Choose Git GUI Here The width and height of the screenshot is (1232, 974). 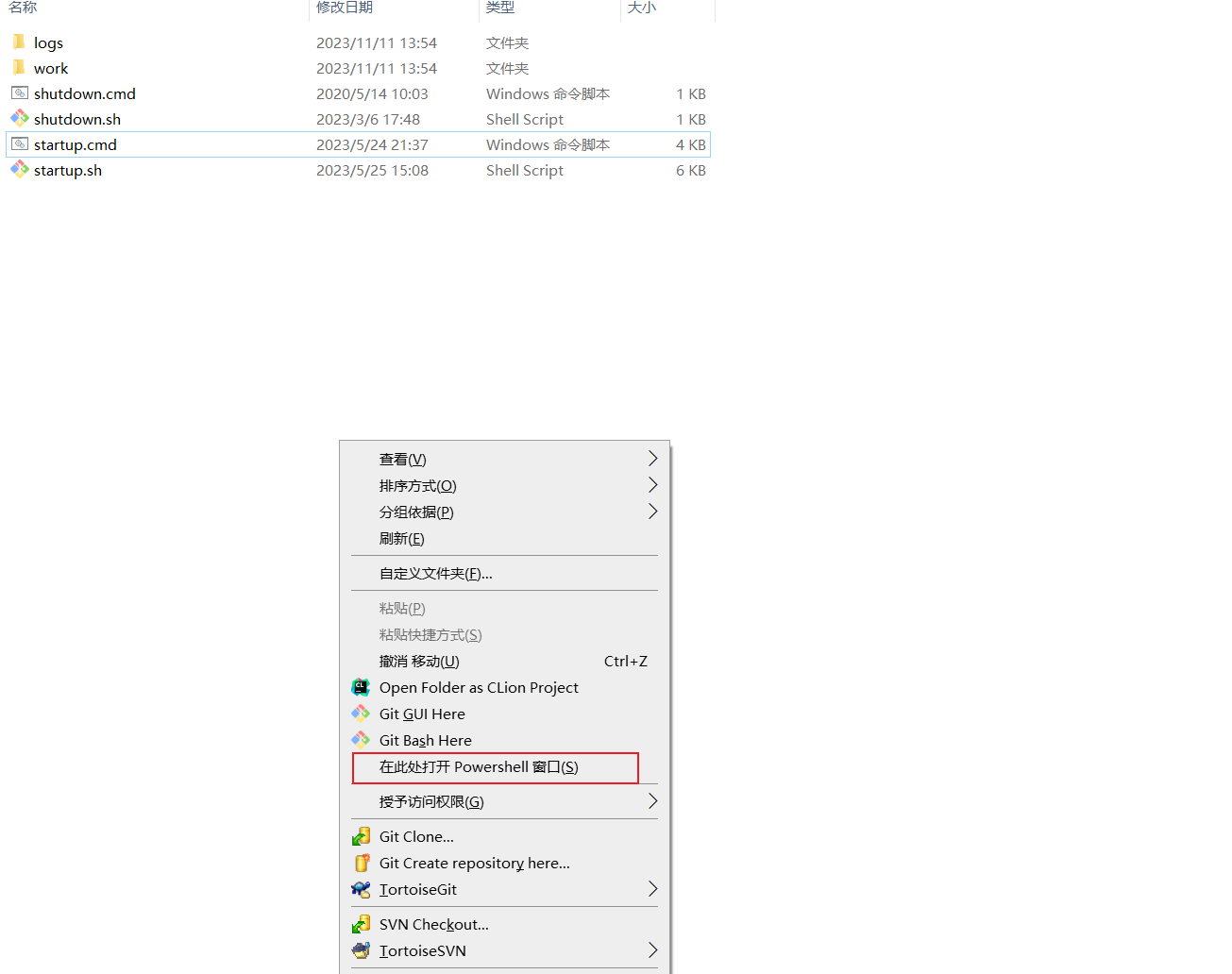click(504, 714)
